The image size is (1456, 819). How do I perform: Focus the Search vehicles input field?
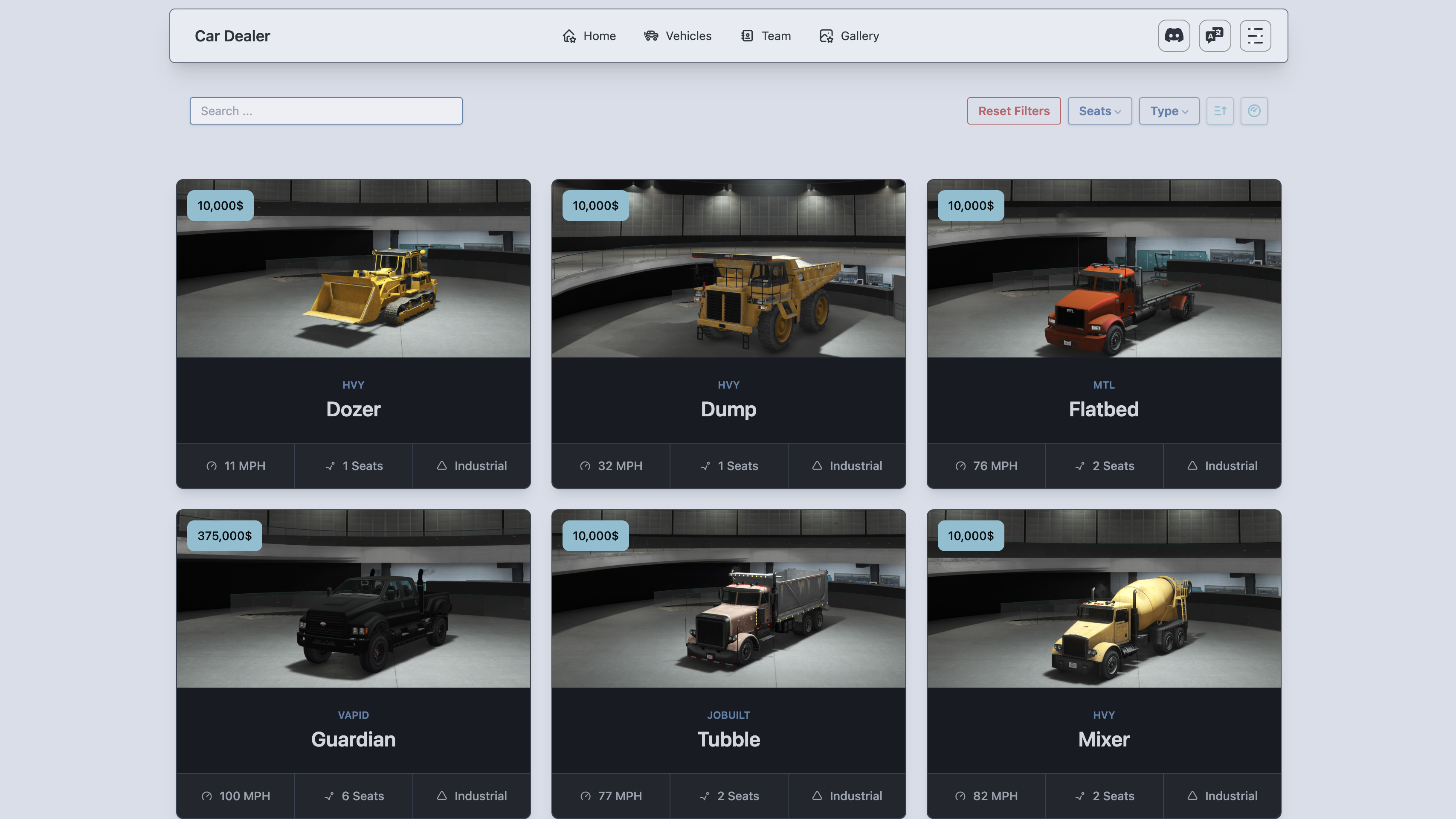[325, 111]
